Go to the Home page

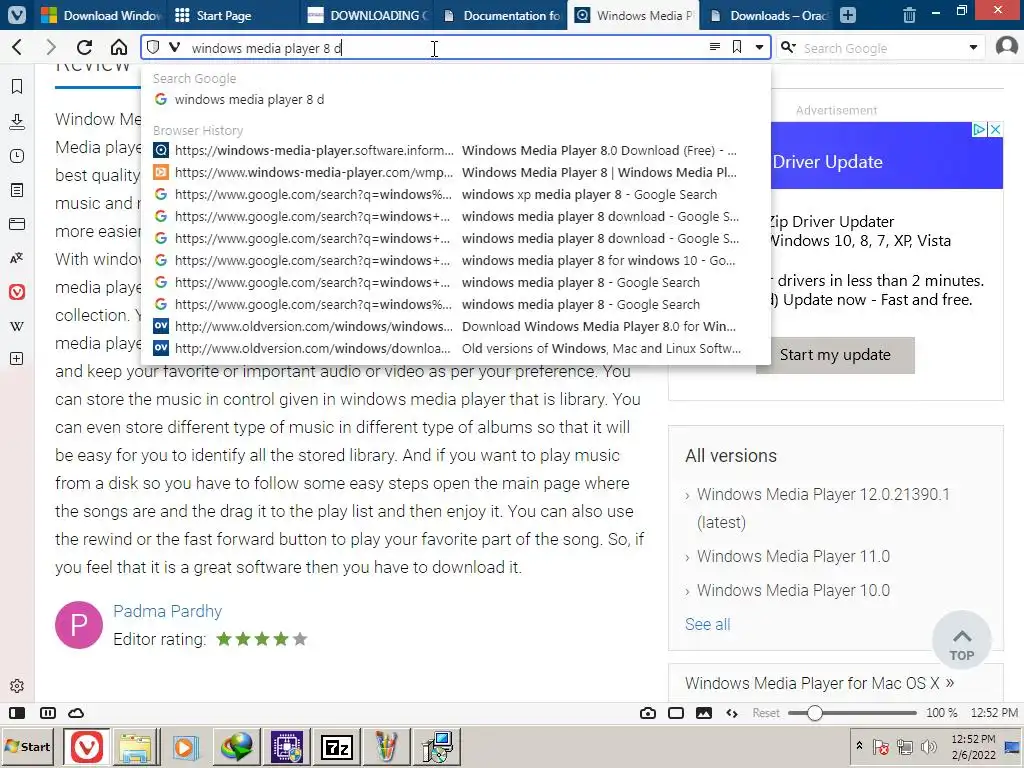tap(119, 47)
